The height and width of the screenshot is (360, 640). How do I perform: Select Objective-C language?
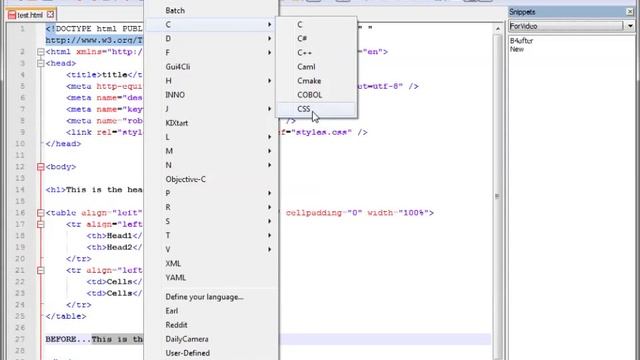tap(211, 179)
